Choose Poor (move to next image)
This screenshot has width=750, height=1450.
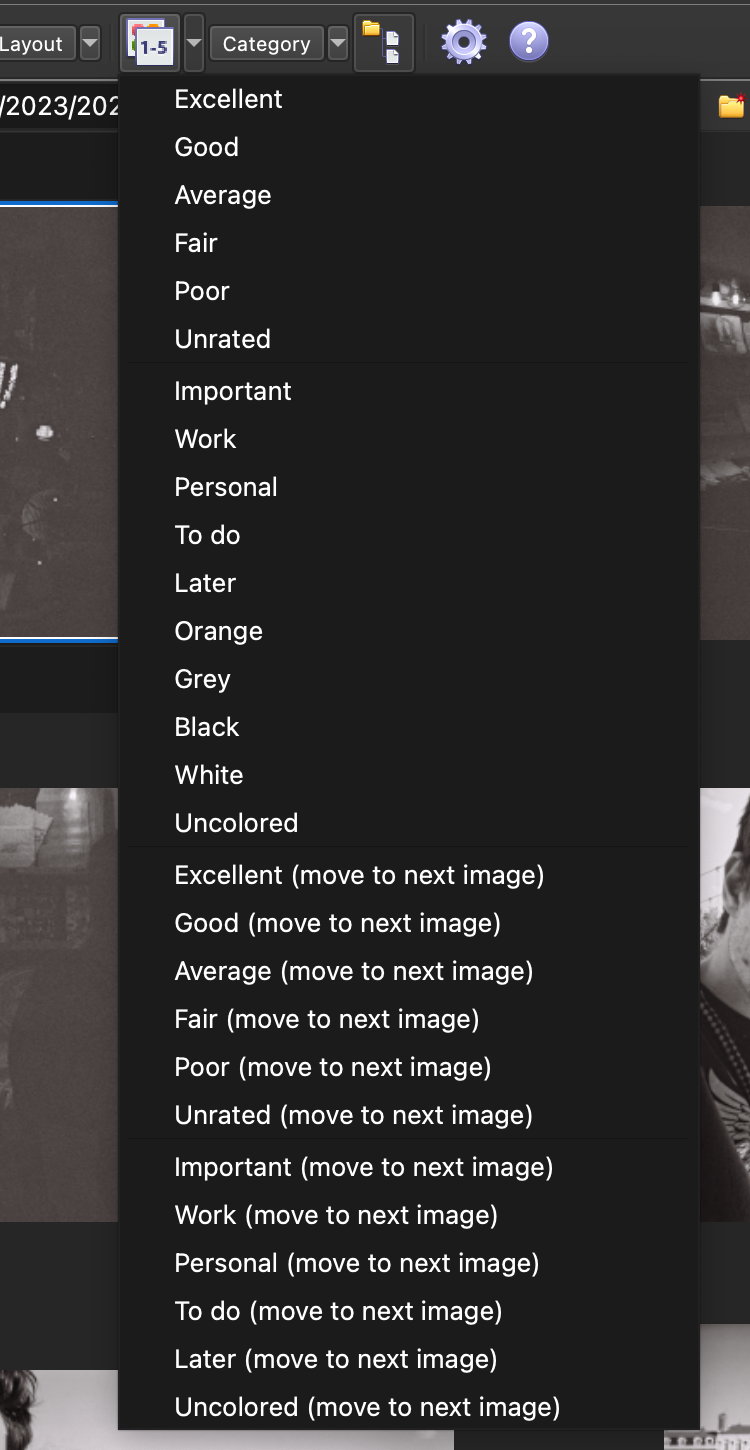coord(332,1067)
